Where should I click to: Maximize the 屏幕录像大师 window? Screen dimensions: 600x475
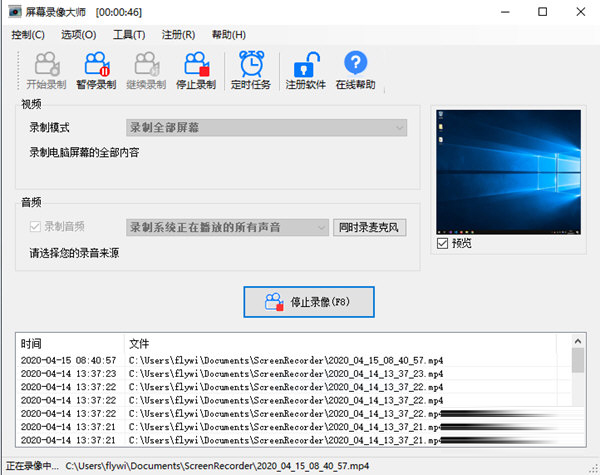click(x=543, y=12)
